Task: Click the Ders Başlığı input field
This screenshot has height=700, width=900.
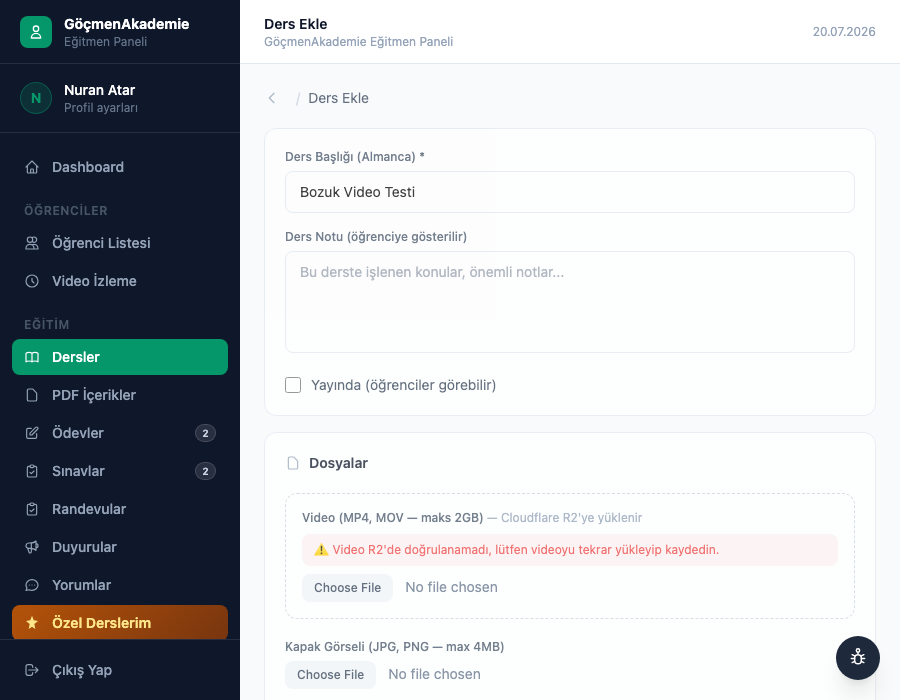Action: (570, 192)
